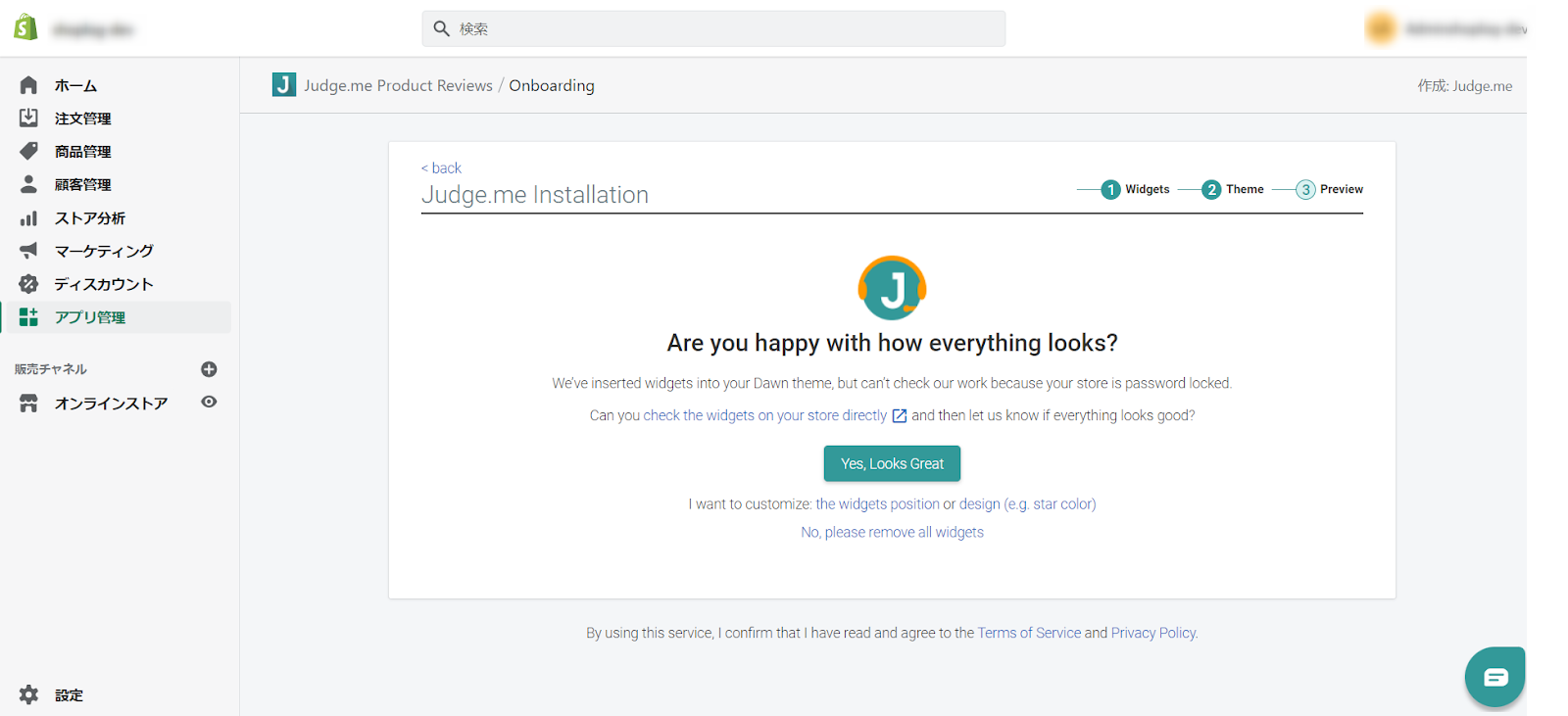The width and height of the screenshot is (1568, 716).
Task: Open 注文管理 menu item
Action: pyautogui.click(x=82, y=119)
